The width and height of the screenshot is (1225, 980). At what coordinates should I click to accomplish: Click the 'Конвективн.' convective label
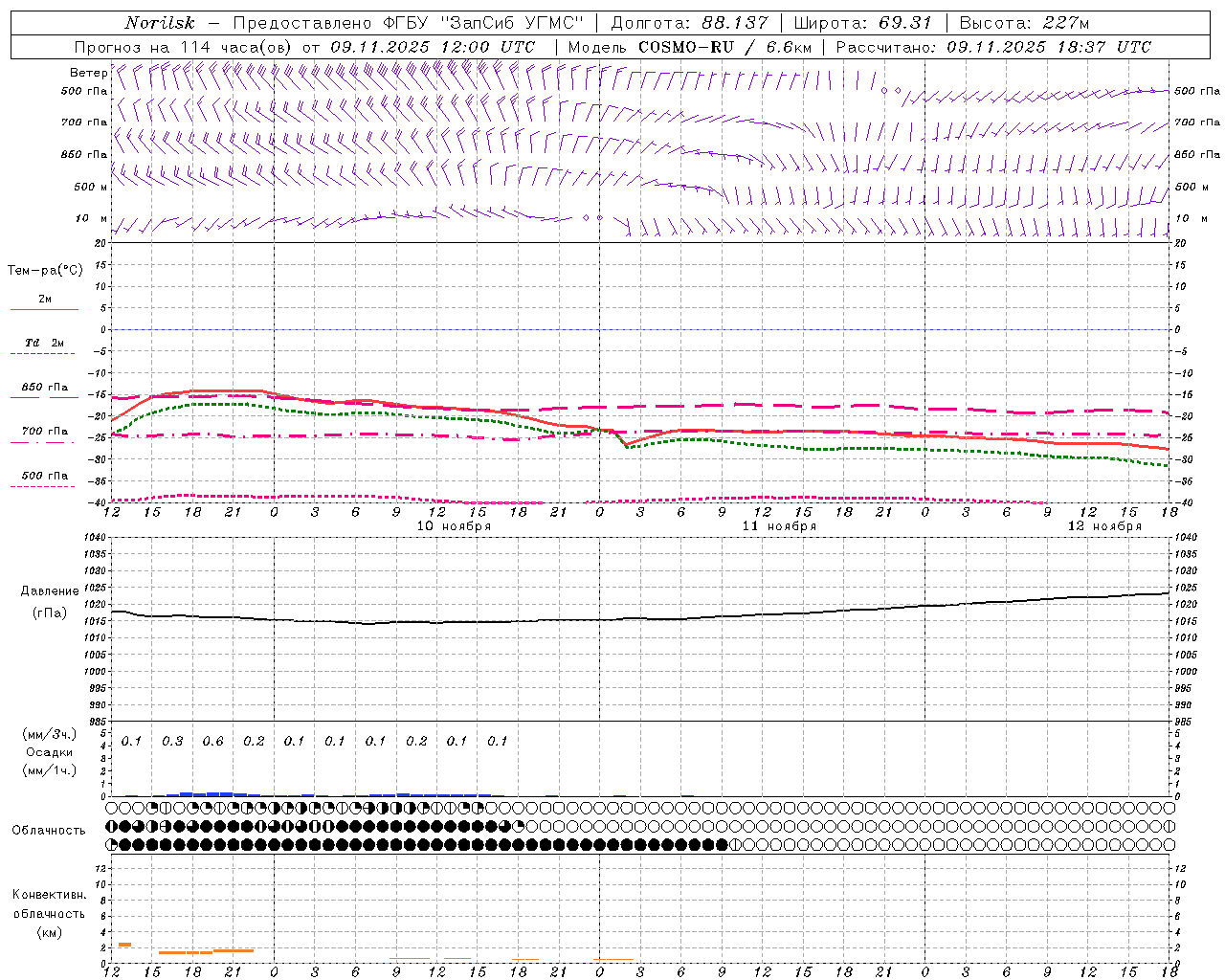pyautogui.click(x=49, y=895)
